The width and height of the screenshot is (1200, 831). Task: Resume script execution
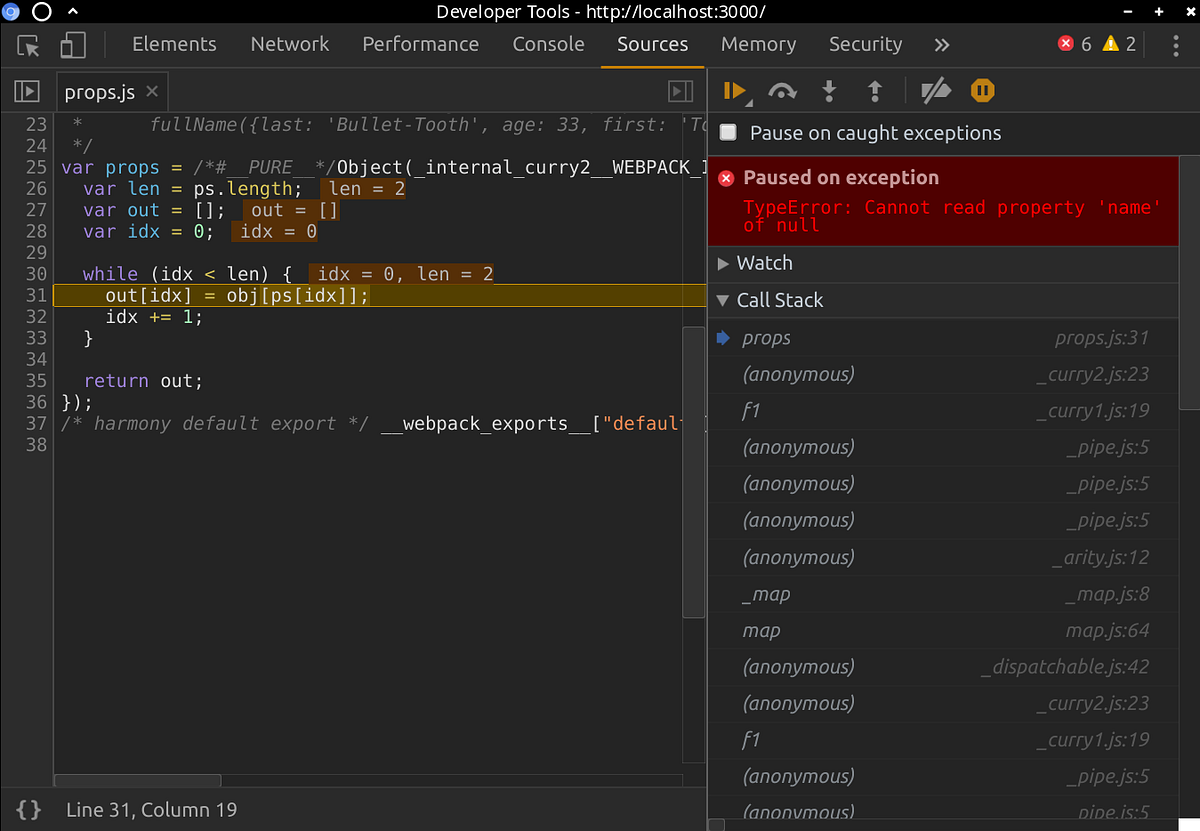pyautogui.click(x=734, y=91)
